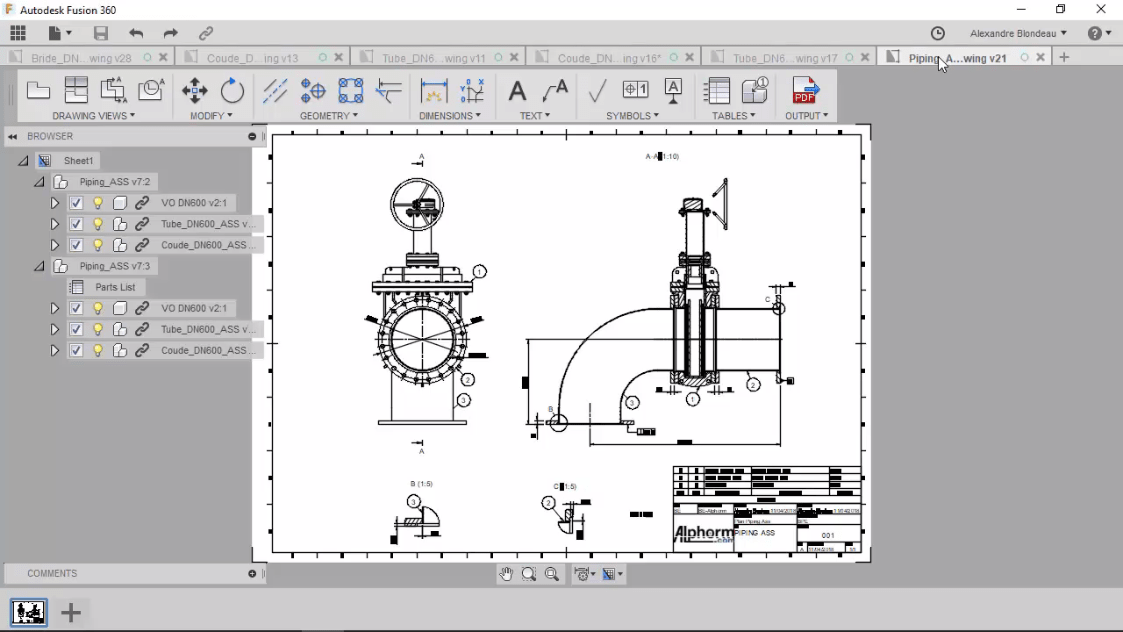Click the sheet thumbnail at bottom left

[x=29, y=613]
